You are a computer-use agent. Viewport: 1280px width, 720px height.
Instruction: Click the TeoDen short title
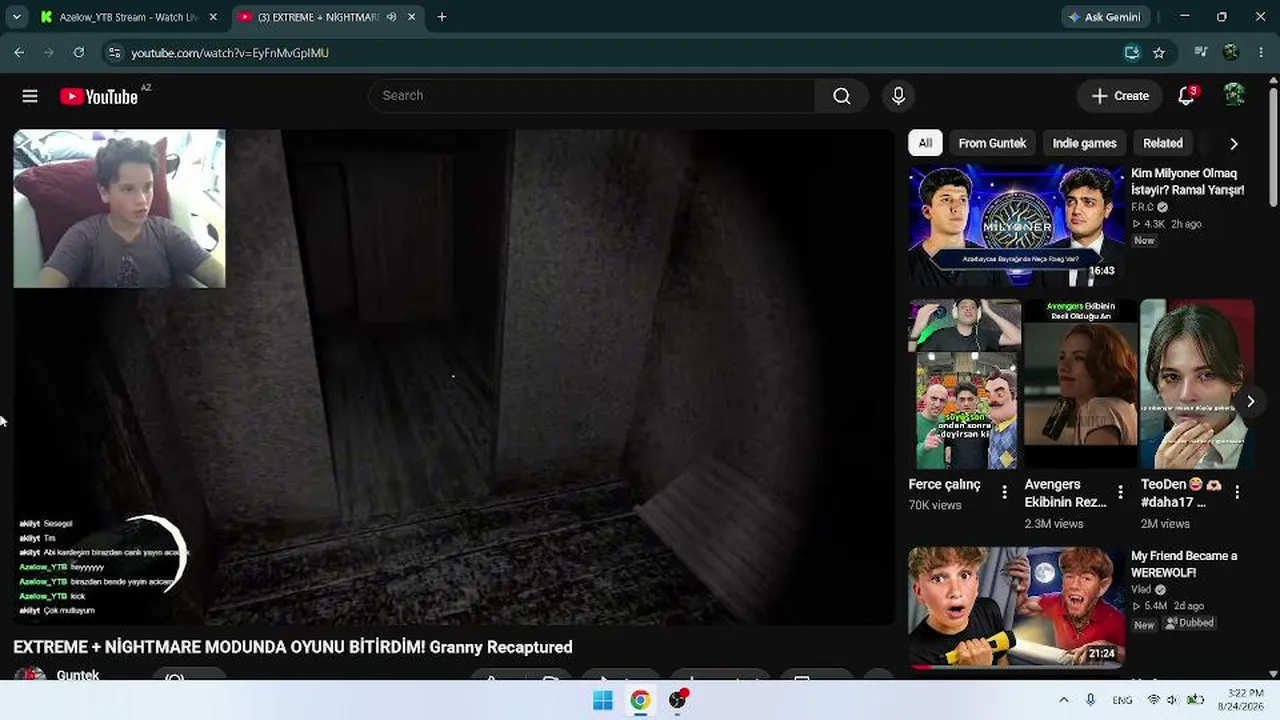[x=1183, y=493]
